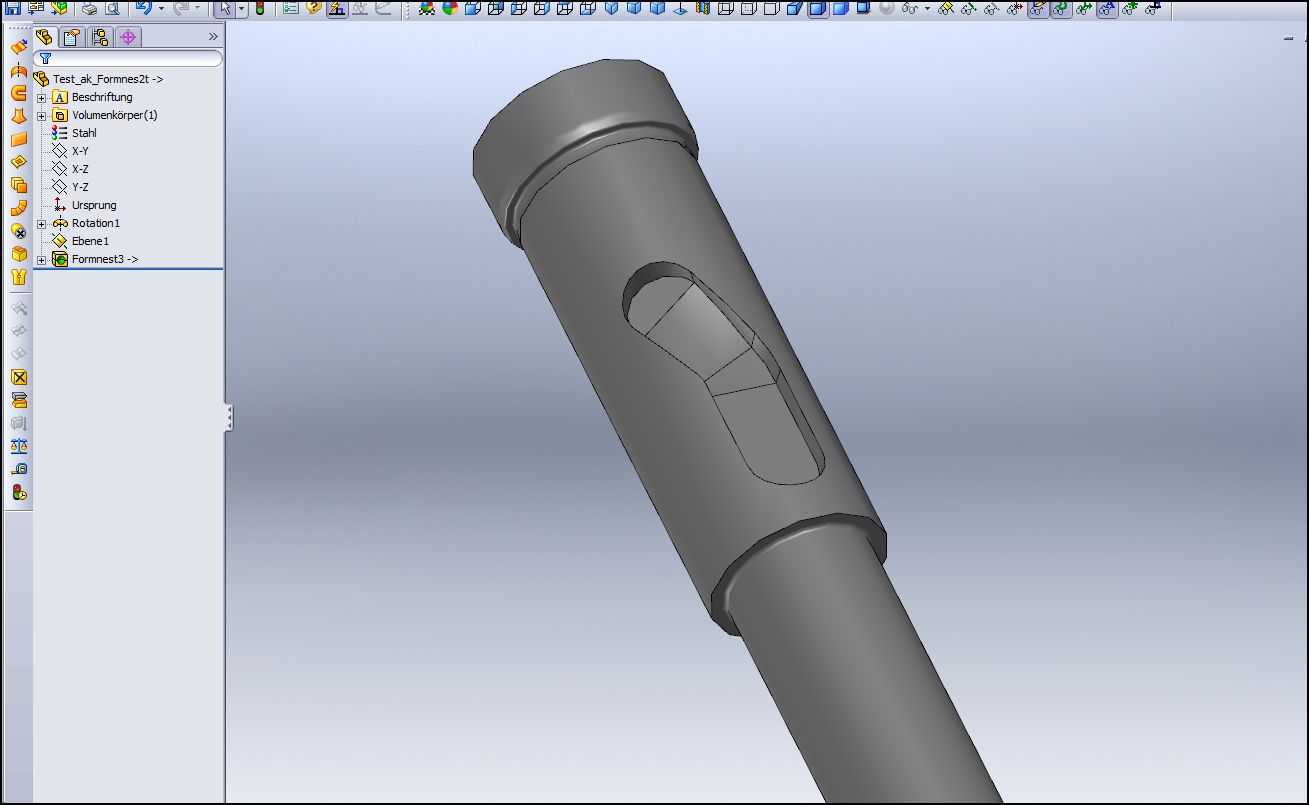
Task: Click the yellow crossed-box icon in left toolbar
Action: (x=18, y=377)
